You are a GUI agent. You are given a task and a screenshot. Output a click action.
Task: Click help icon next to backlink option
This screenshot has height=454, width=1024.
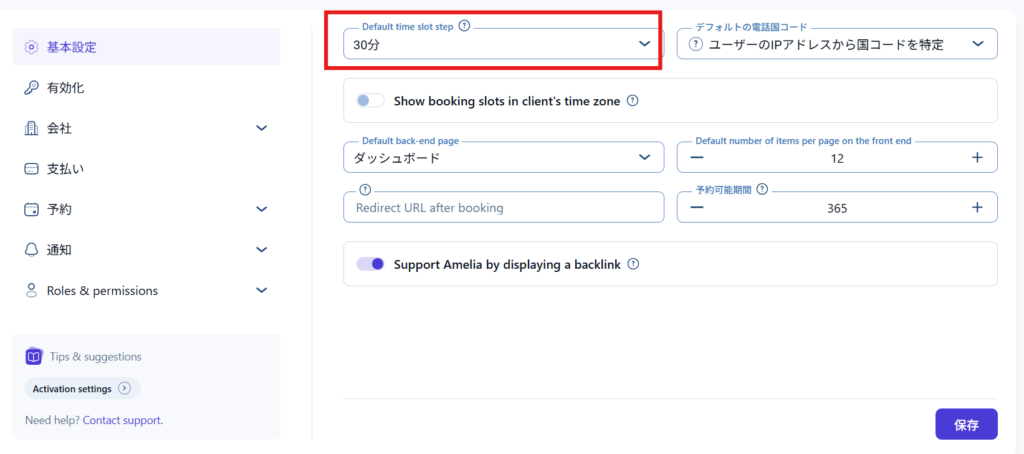632,264
